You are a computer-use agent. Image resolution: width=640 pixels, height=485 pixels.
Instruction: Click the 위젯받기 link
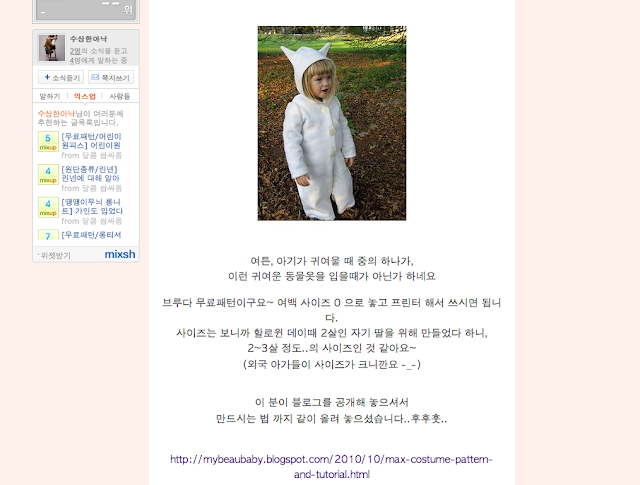[55, 256]
